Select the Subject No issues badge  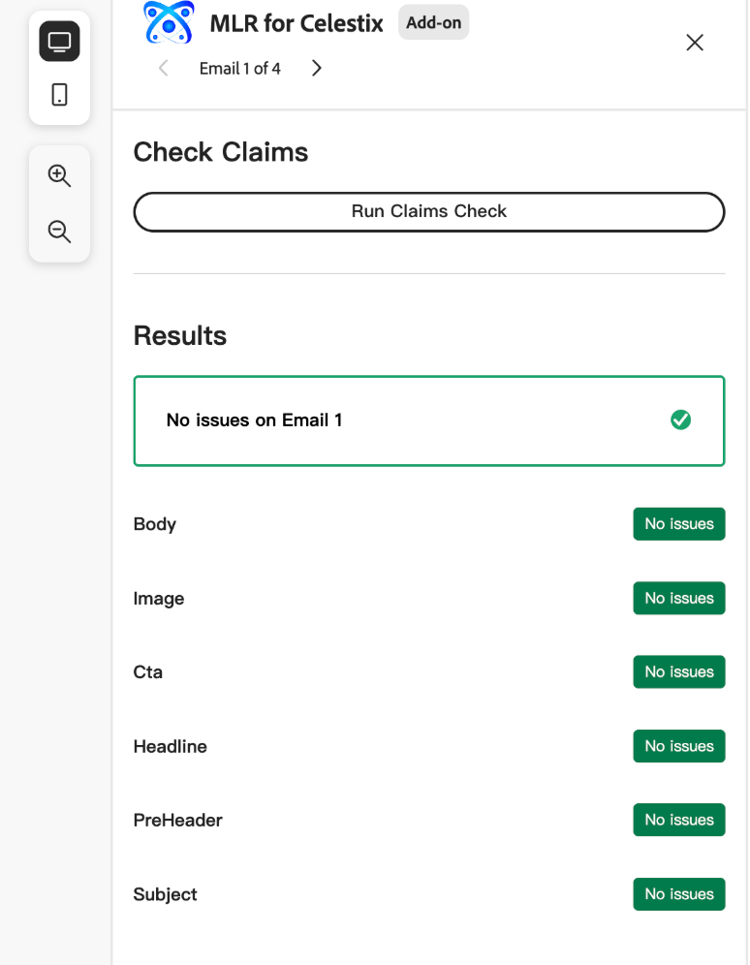tap(679, 894)
